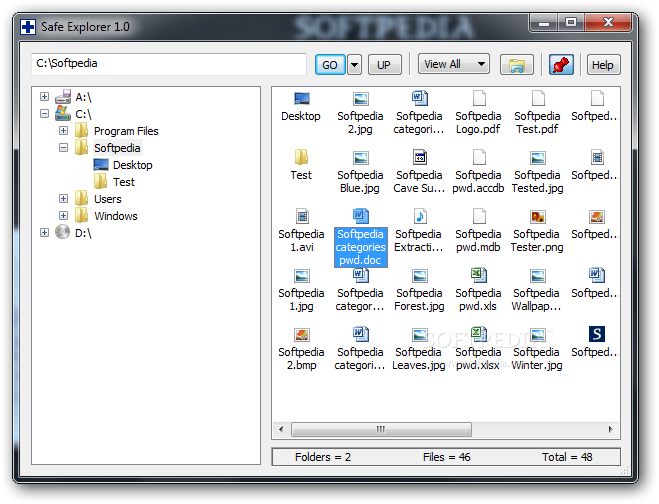Screen dimensions: 659x504
Task: Click the left scrollbar arrow
Action: pos(281,430)
